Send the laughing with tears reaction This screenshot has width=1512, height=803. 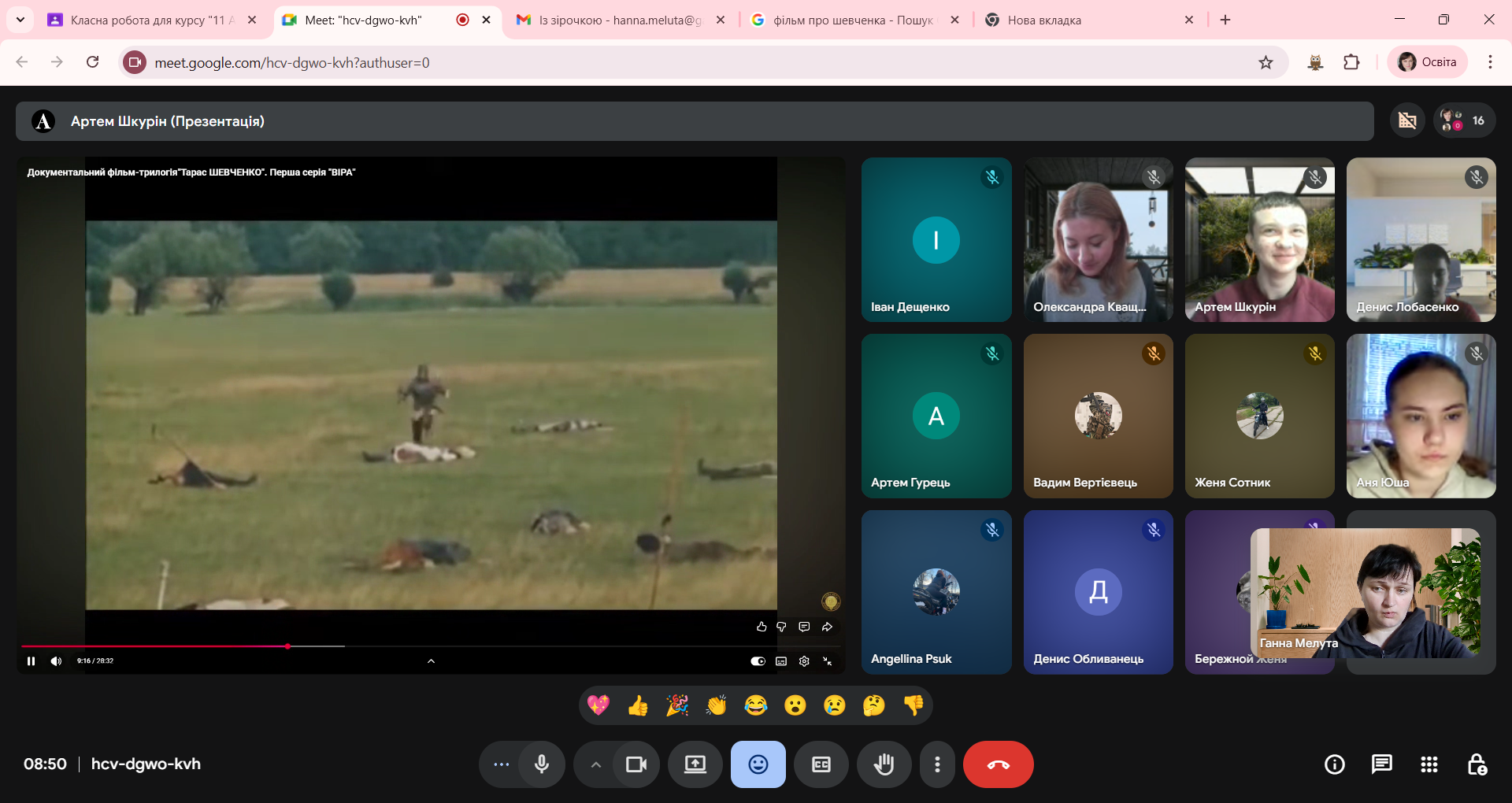click(756, 705)
